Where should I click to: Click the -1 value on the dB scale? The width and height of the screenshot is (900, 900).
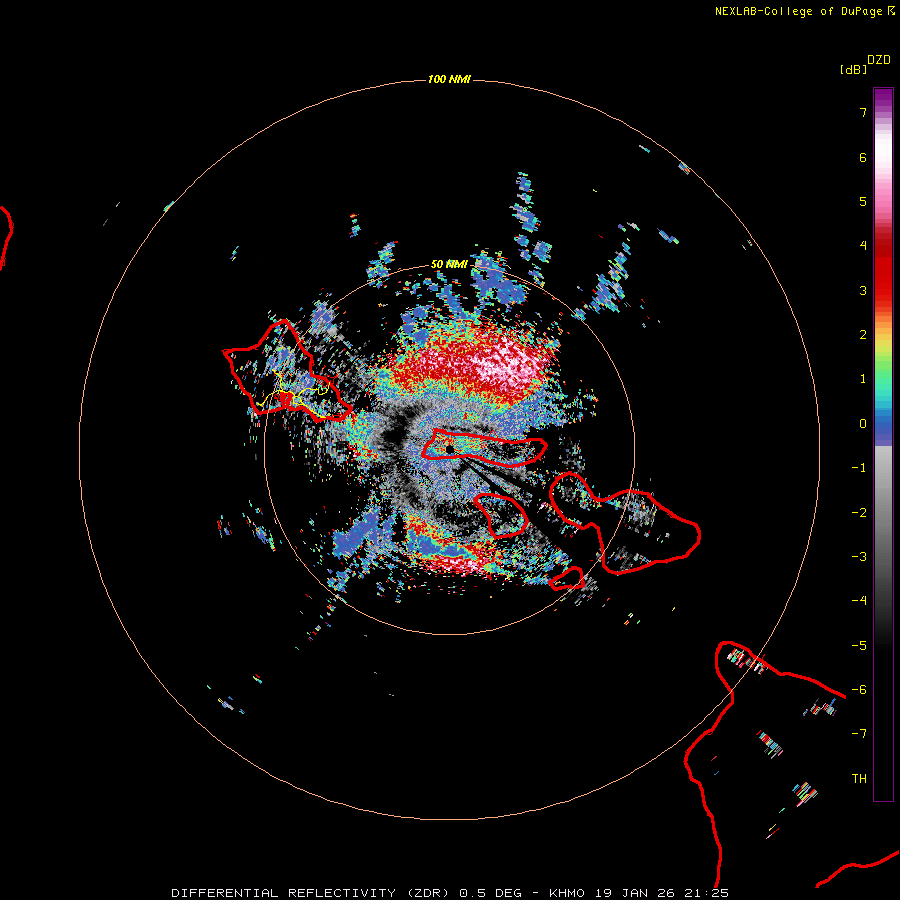tap(859, 468)
